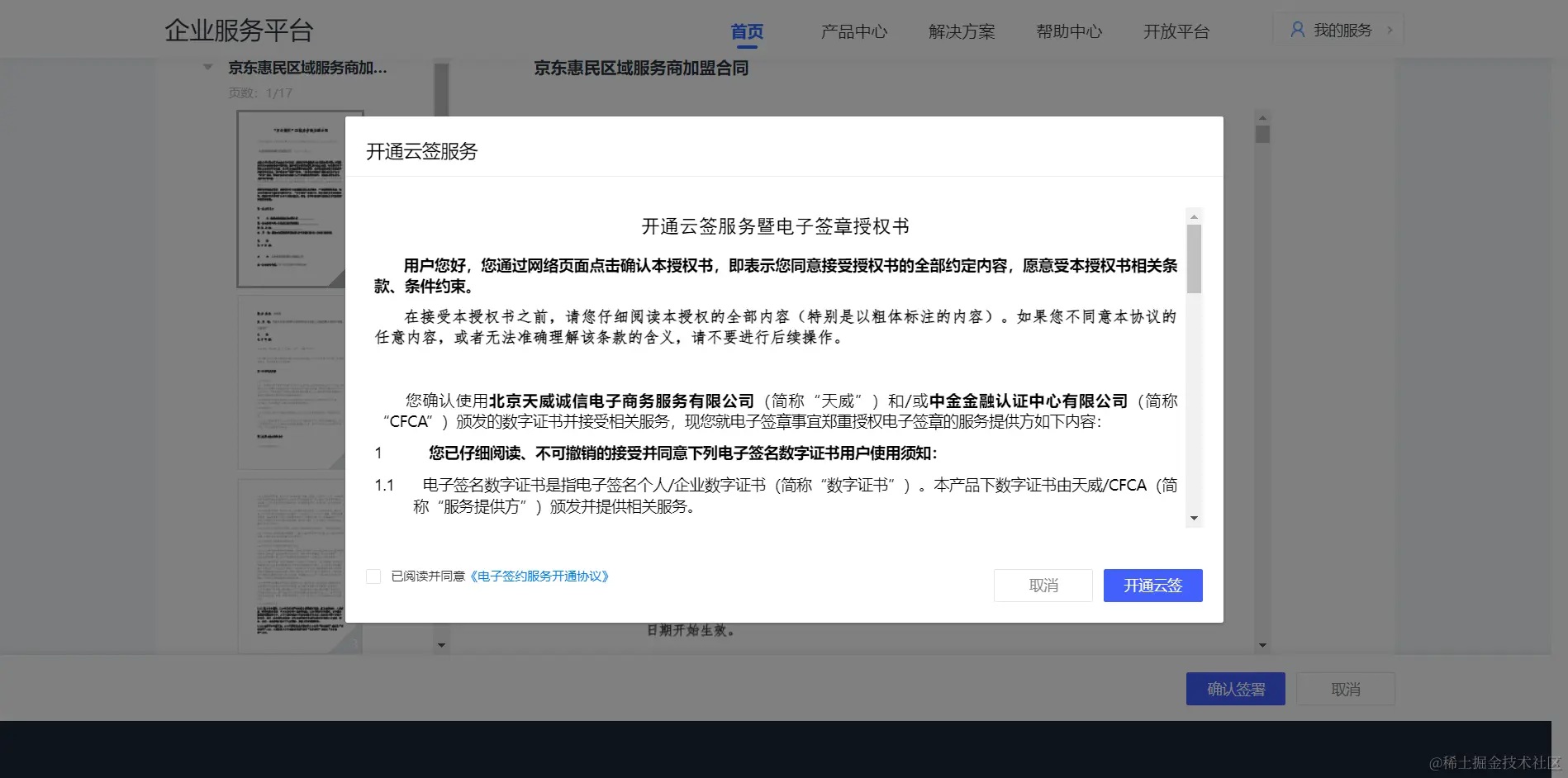1568x778 pixels.
Task: Open the 解决方案 menu
Action: click(x=962, y=31)
